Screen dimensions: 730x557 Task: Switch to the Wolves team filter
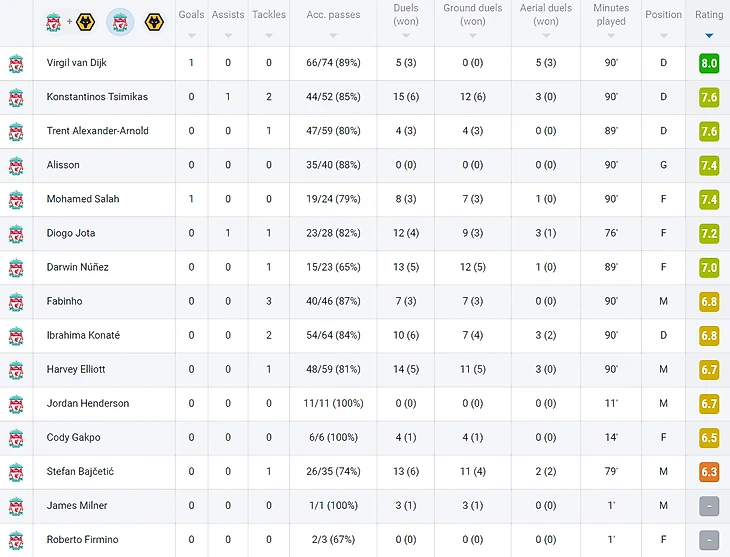[154, 21]
